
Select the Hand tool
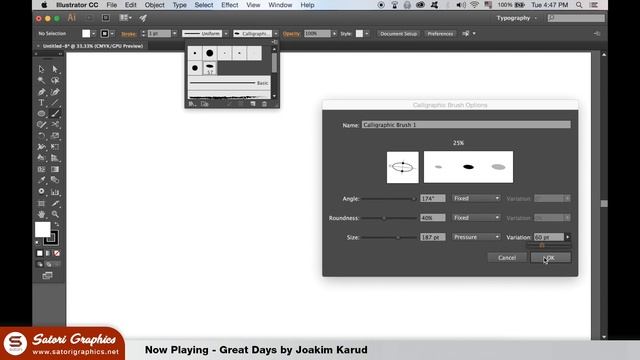pyautogui.click(x=41, y=214)
